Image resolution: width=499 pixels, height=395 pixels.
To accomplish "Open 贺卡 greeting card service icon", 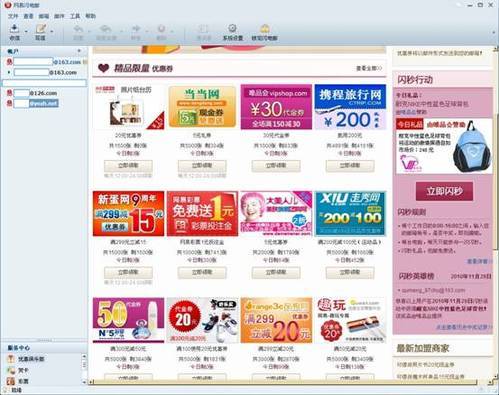I will click(x=12, y=370).
